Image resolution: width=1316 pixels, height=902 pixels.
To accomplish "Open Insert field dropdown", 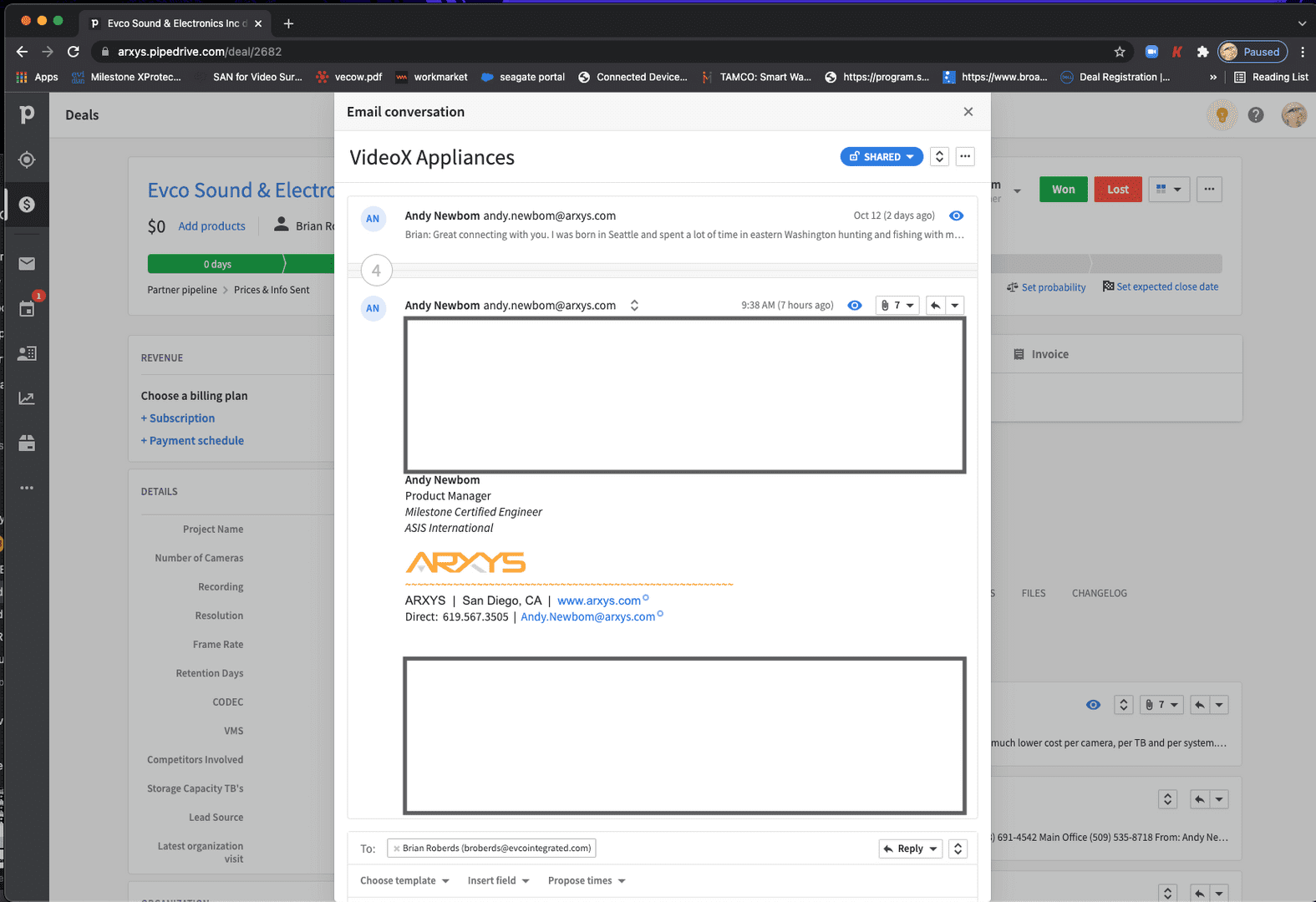I will [499, 880].
